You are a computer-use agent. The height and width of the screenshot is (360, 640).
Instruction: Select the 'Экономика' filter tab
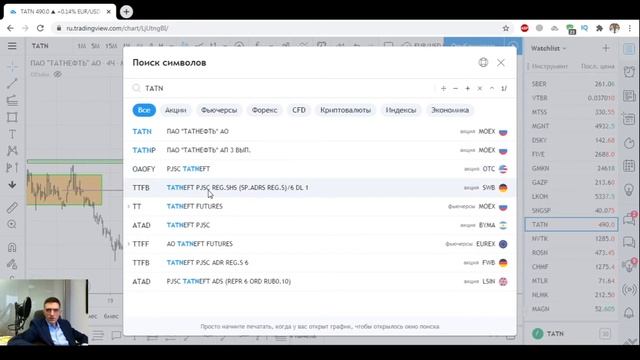[450, 110]
